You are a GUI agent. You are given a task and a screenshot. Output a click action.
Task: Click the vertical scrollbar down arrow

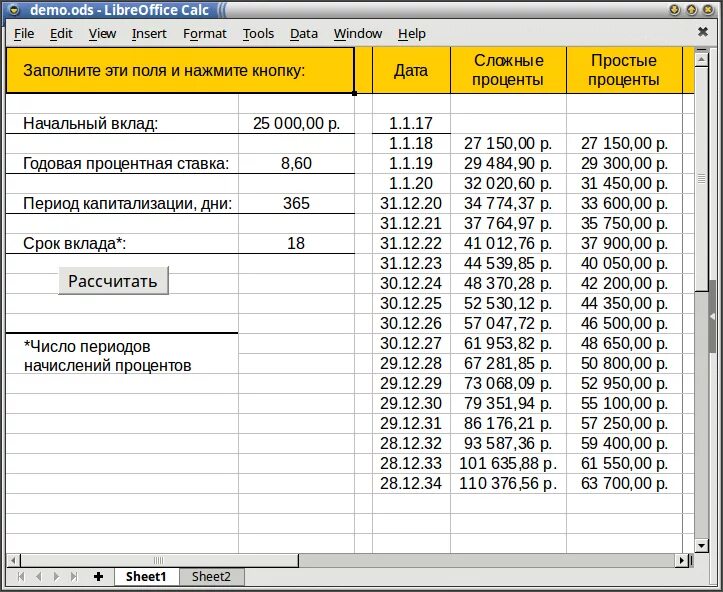tap(701, 545)
